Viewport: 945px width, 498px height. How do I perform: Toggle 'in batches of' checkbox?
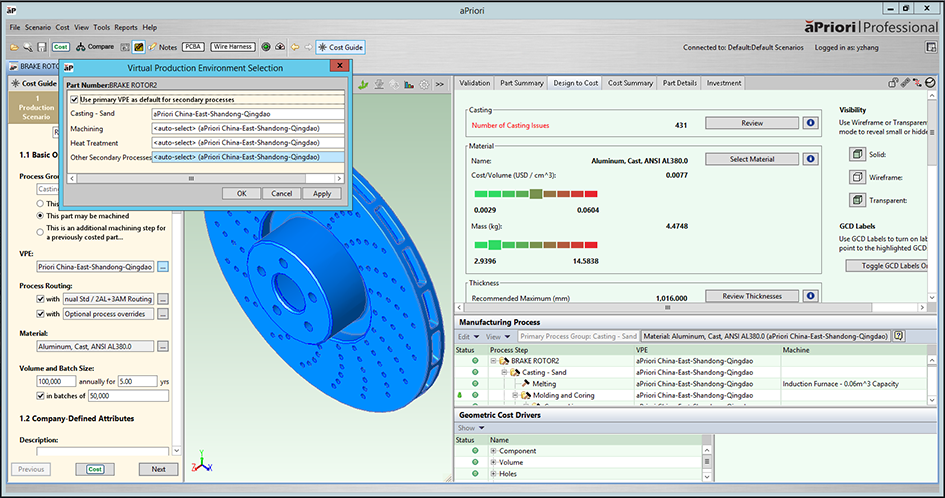pyautogui.click(x=40, y=396)
